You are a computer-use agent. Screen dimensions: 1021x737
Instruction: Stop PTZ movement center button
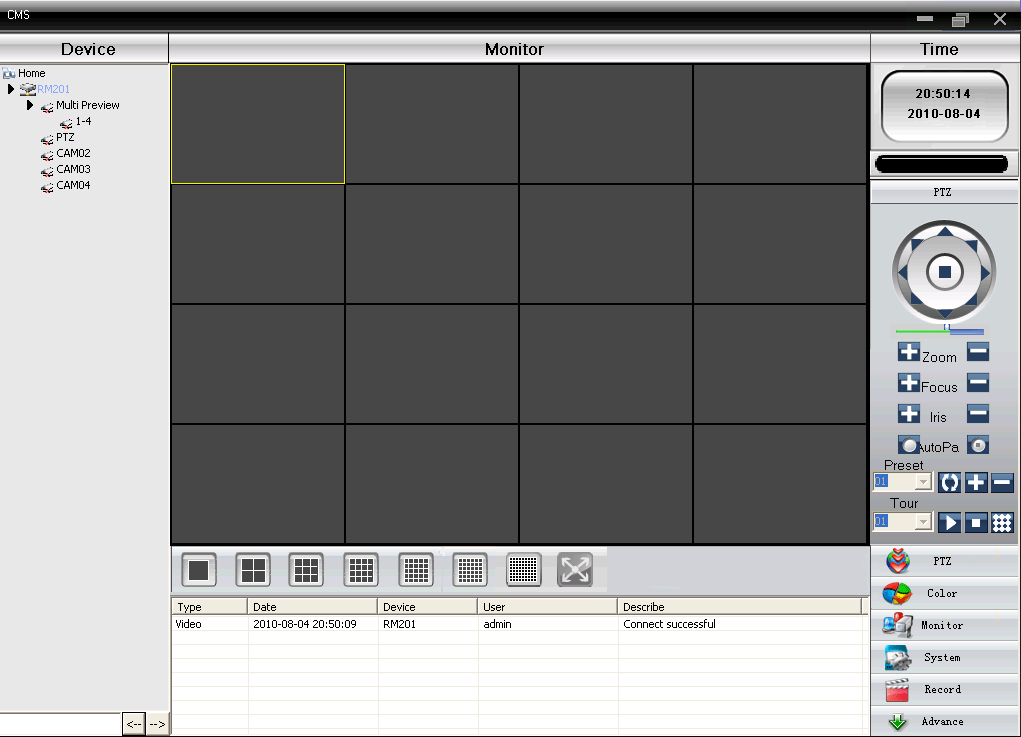(944, 272)
